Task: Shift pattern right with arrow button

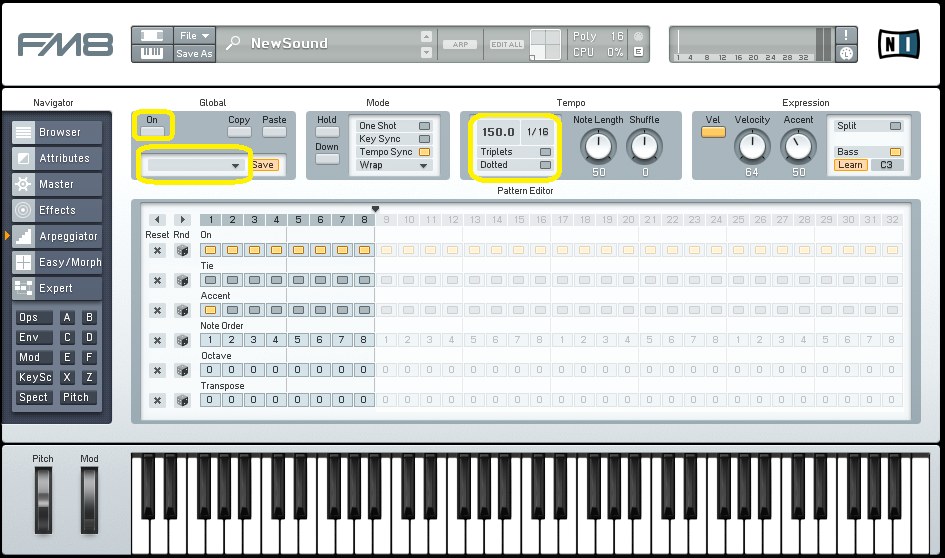Action: pyautogui.click(x=182, y=220)
